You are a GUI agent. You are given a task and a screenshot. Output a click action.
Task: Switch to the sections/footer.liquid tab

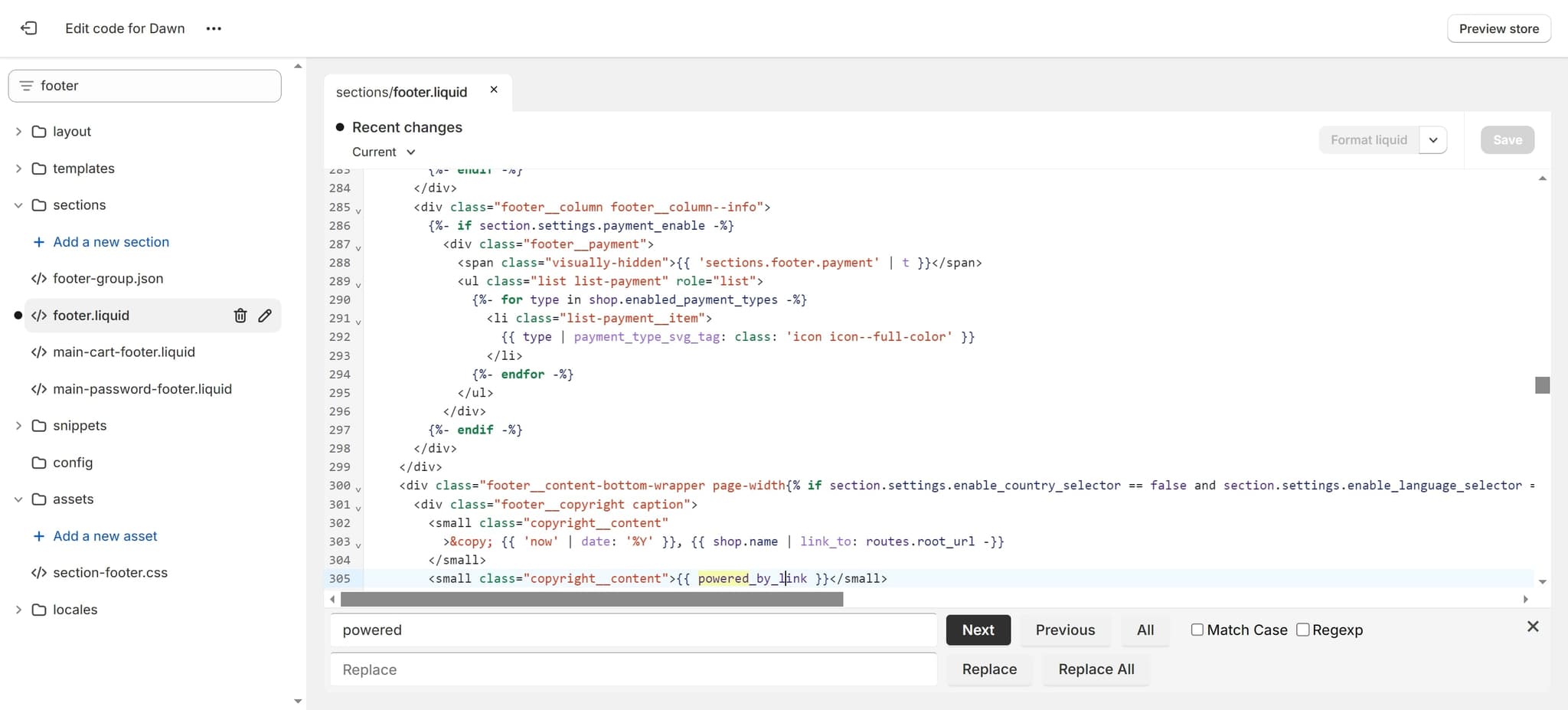pos(401,91)
